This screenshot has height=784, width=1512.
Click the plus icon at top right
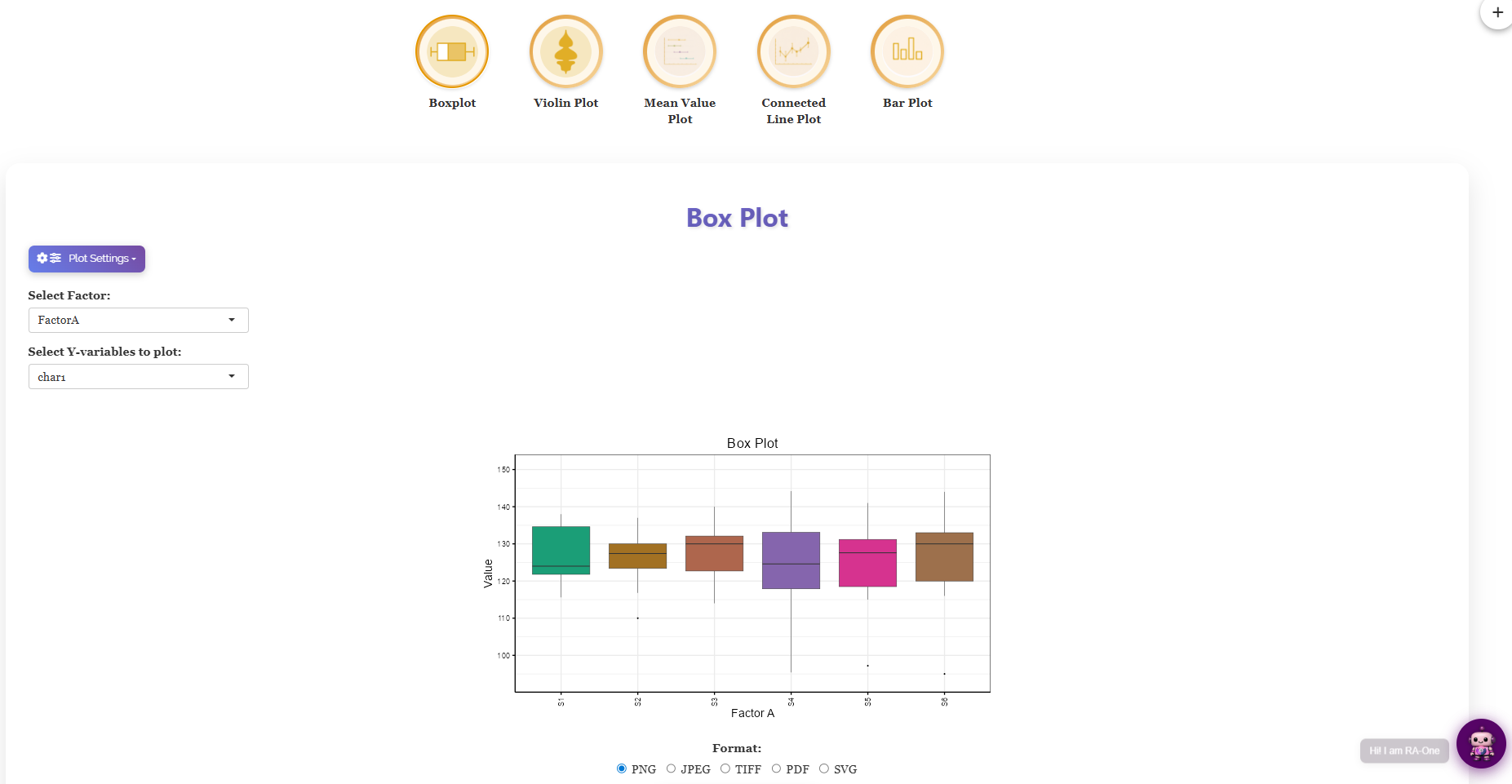[x=1497, y=12]
